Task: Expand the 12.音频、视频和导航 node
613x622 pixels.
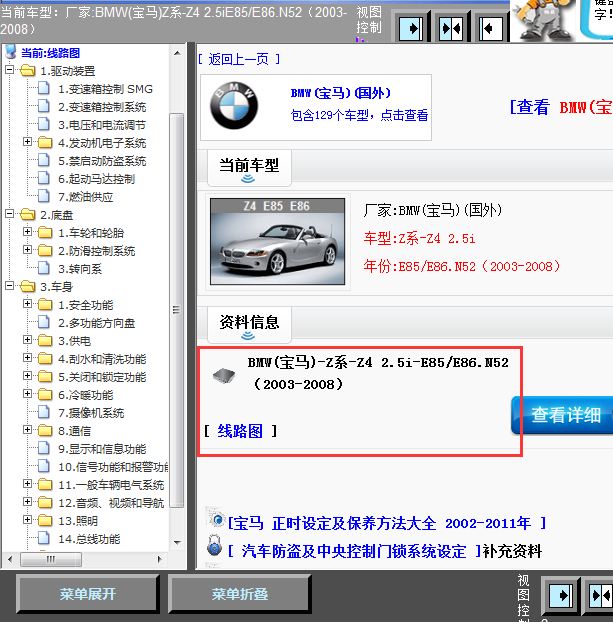Action: click(x=27, y=502)
